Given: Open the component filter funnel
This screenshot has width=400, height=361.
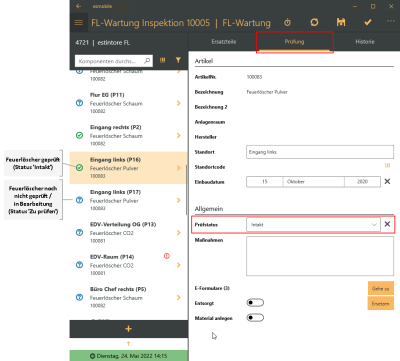Looking at the screenshot, I should tap(178, 60).
